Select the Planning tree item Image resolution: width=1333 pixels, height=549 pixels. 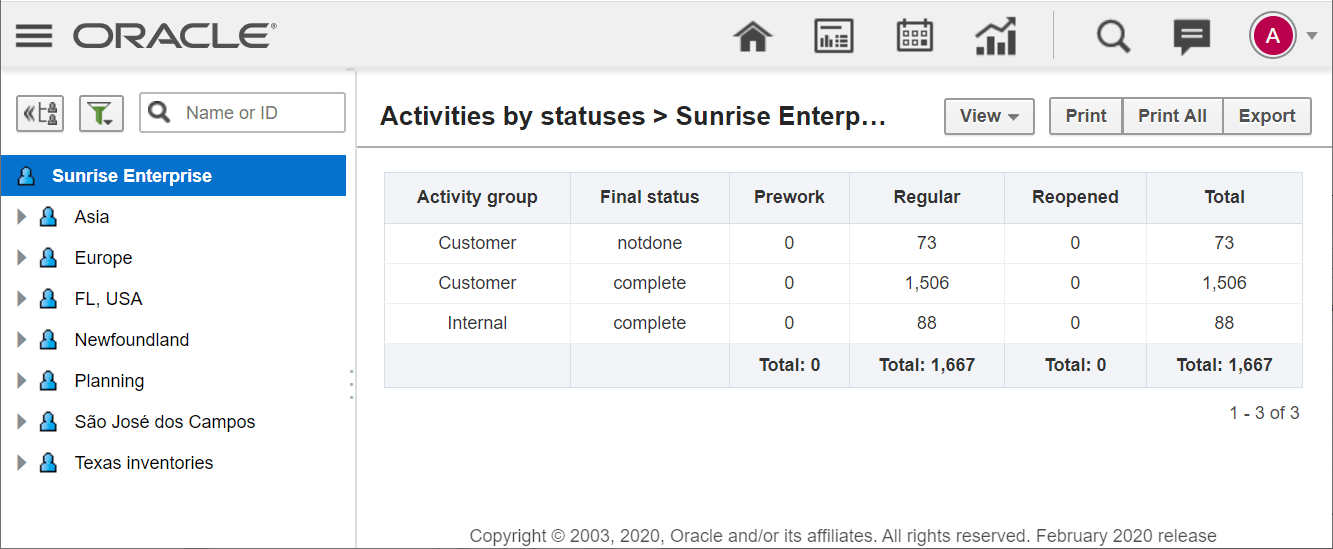[x=109, y=381]
